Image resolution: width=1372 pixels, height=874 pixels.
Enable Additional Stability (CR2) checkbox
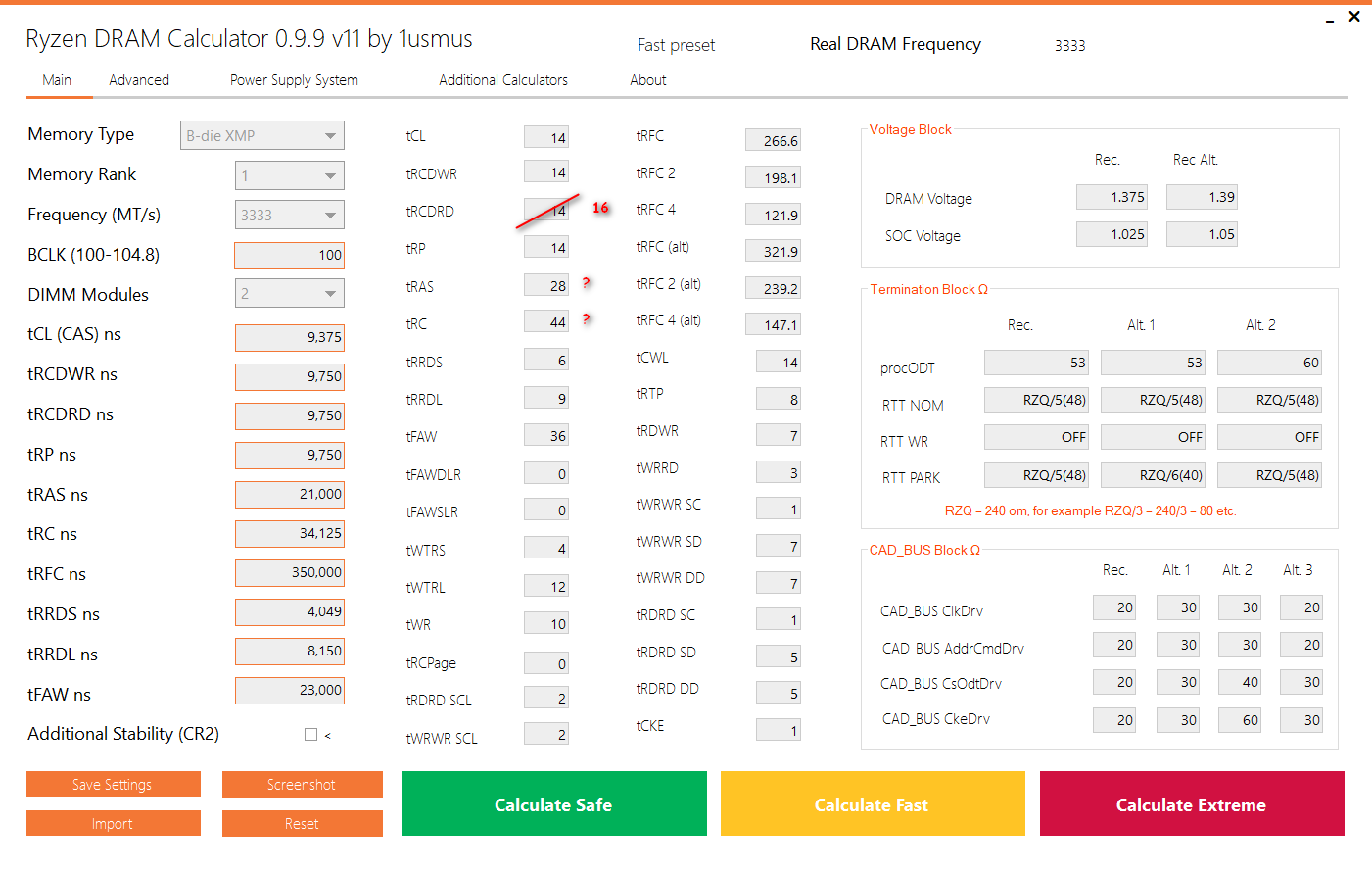(311, 734)
